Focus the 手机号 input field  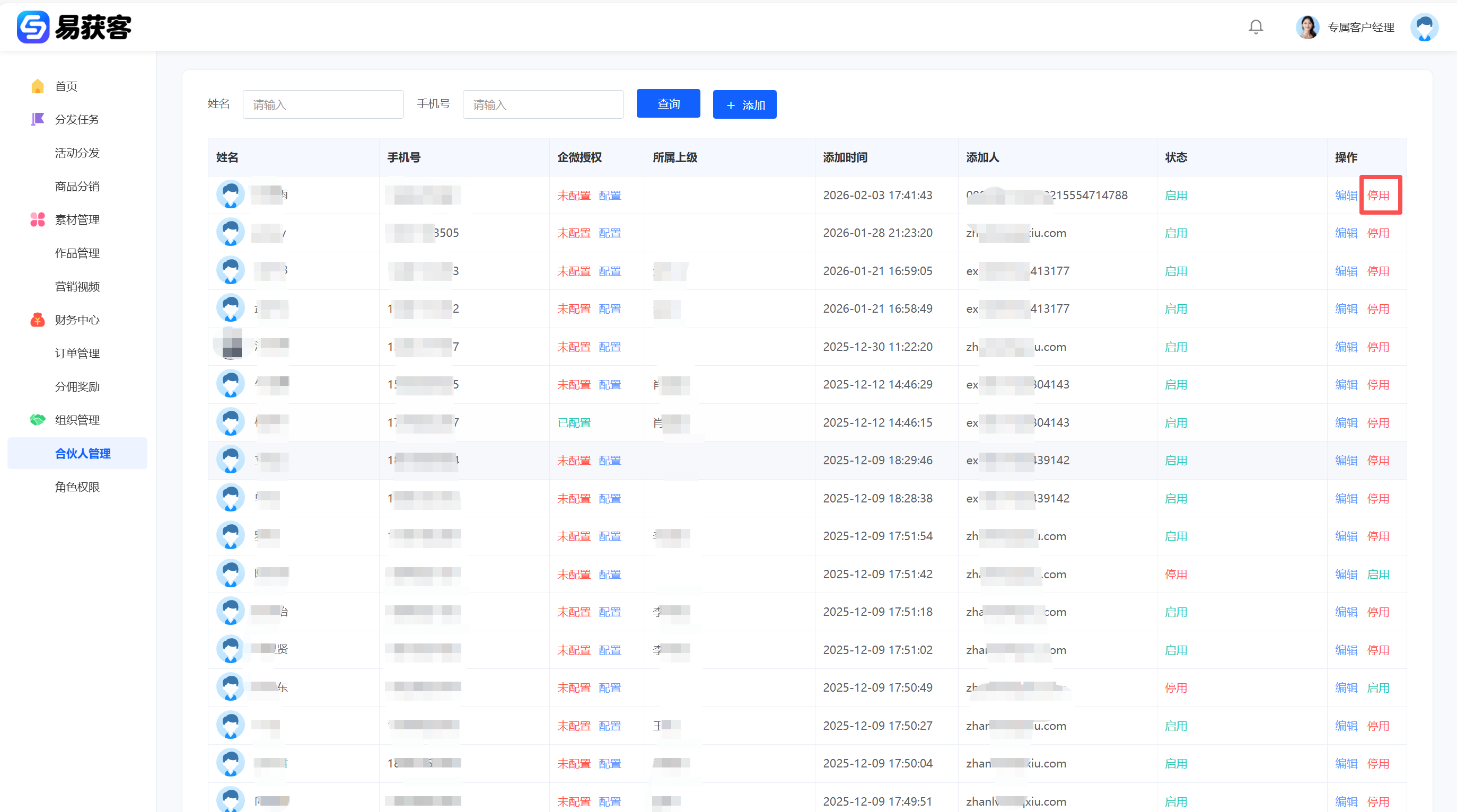pos(543,104)
